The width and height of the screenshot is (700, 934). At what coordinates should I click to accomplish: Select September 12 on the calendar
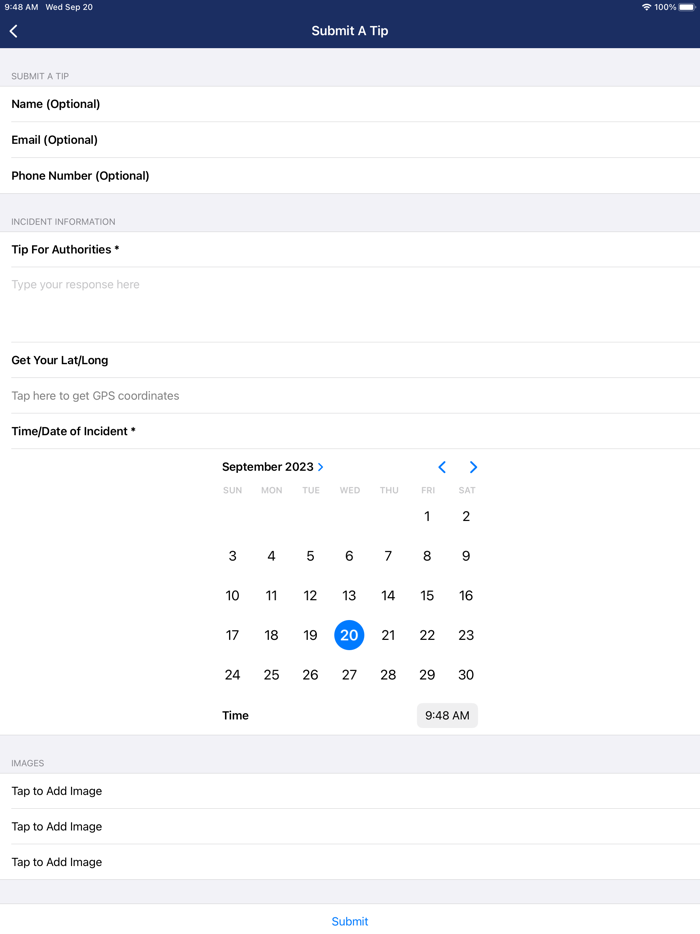click(x=310, y=596)
